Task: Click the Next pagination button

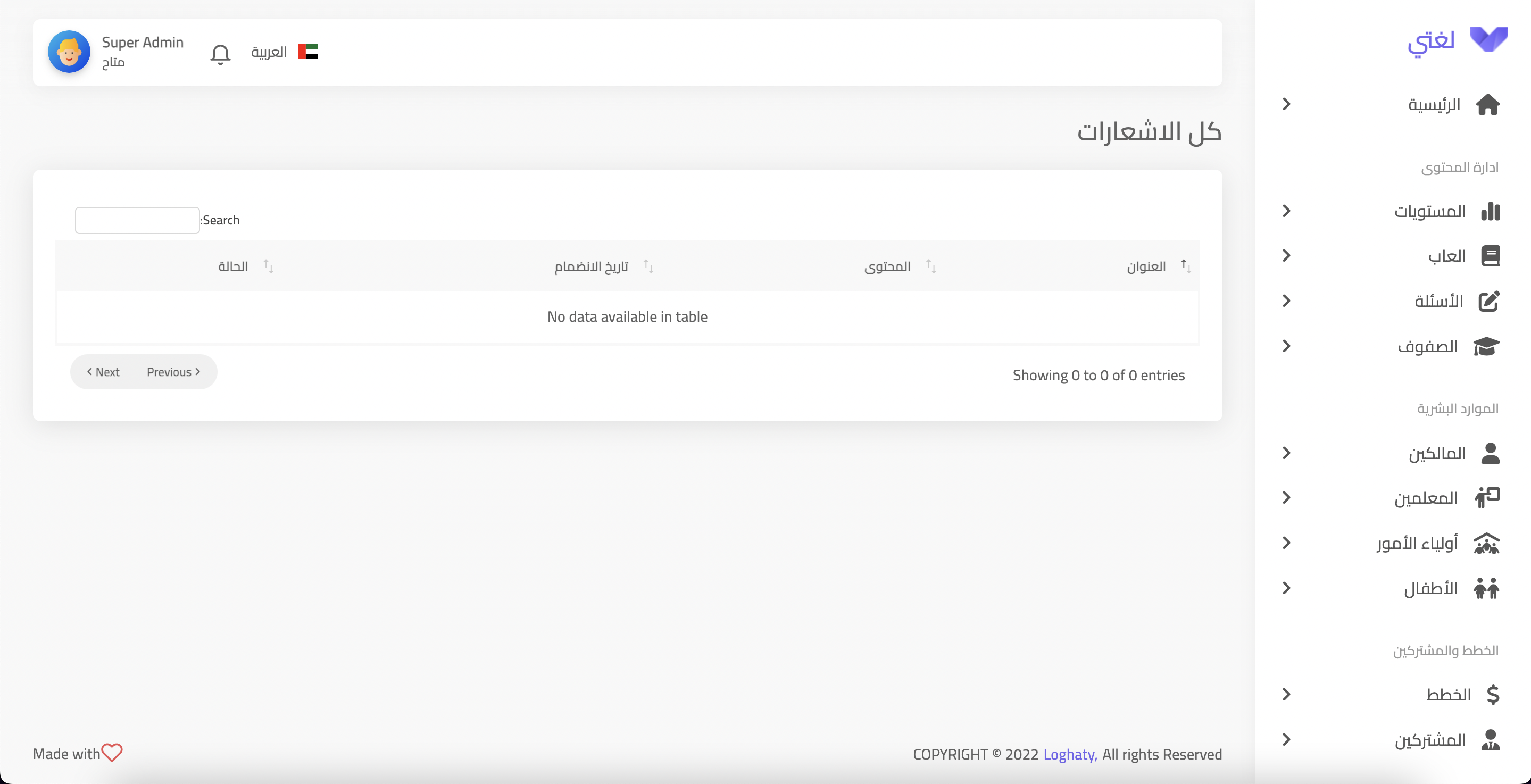Action: 103,372
